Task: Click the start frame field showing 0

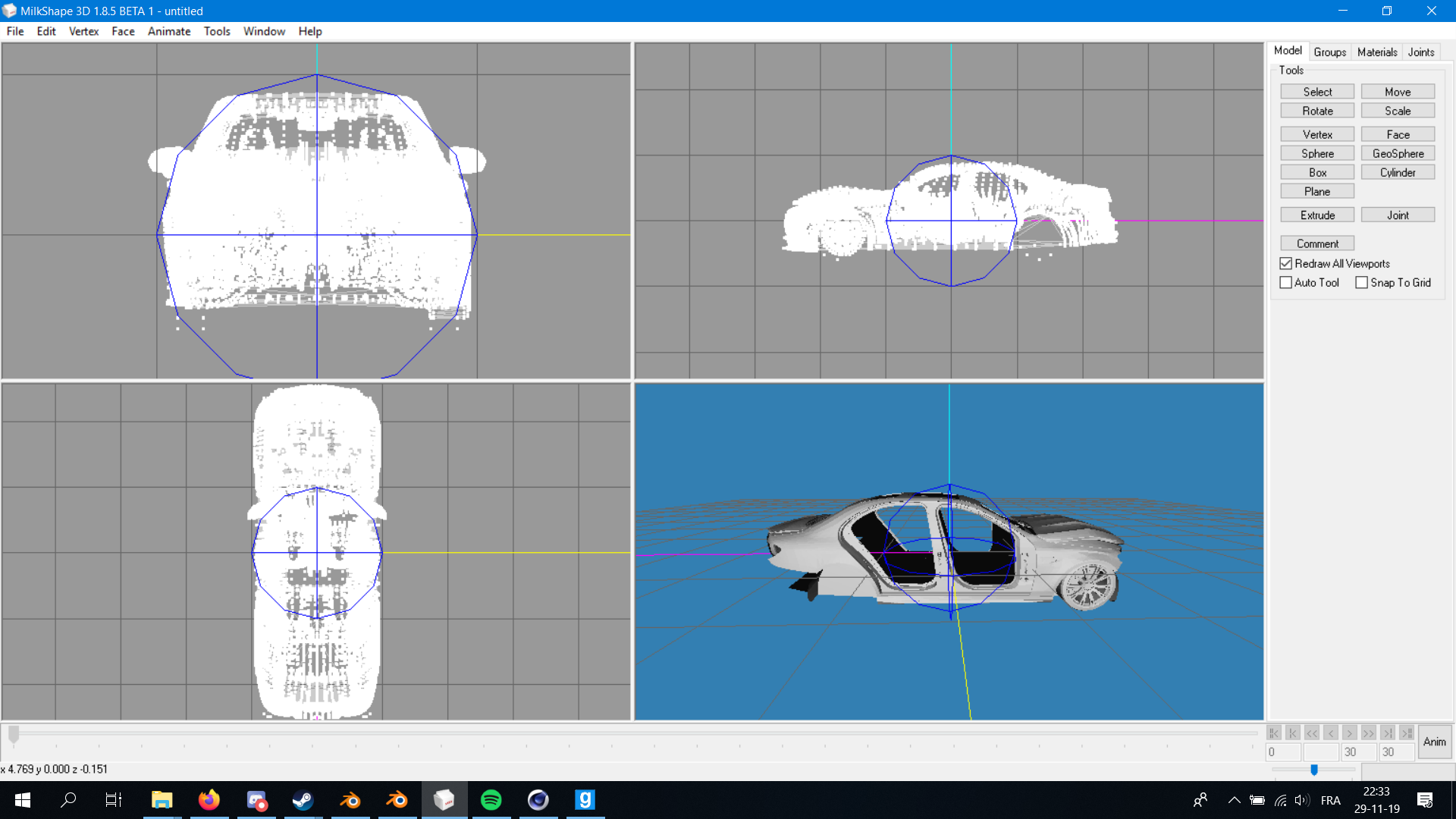Action: pyautogui.click(x=1283, y=752)
